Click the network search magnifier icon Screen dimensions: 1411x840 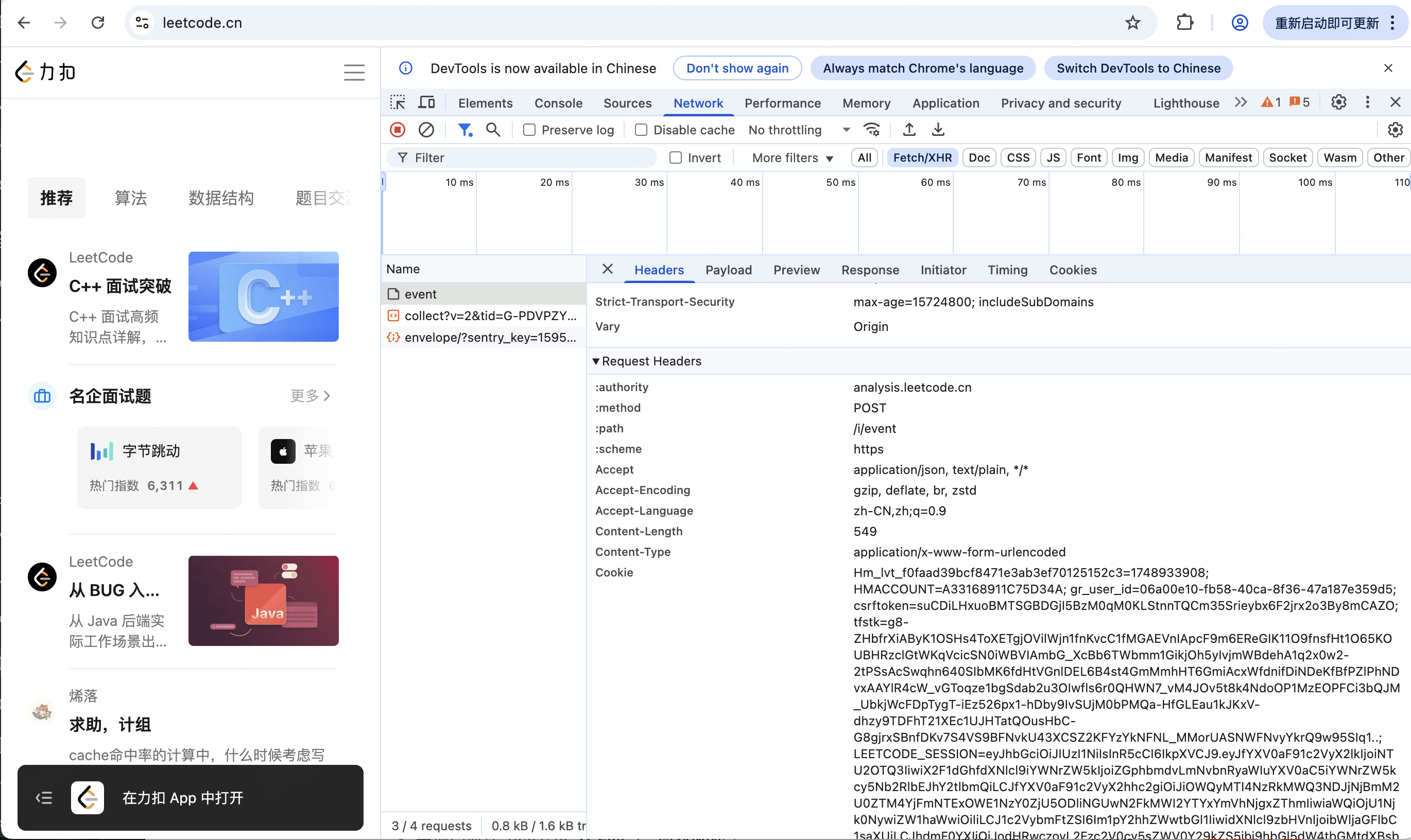tap(493, 130)
